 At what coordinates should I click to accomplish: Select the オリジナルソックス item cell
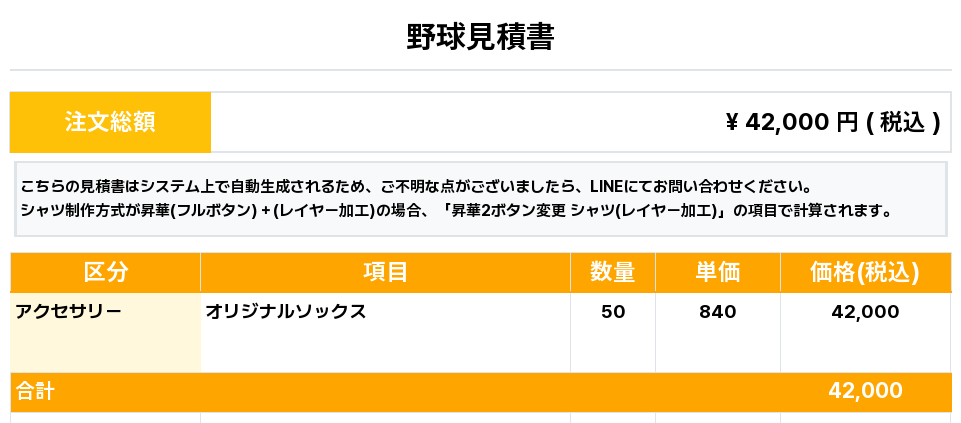(286, 312)
